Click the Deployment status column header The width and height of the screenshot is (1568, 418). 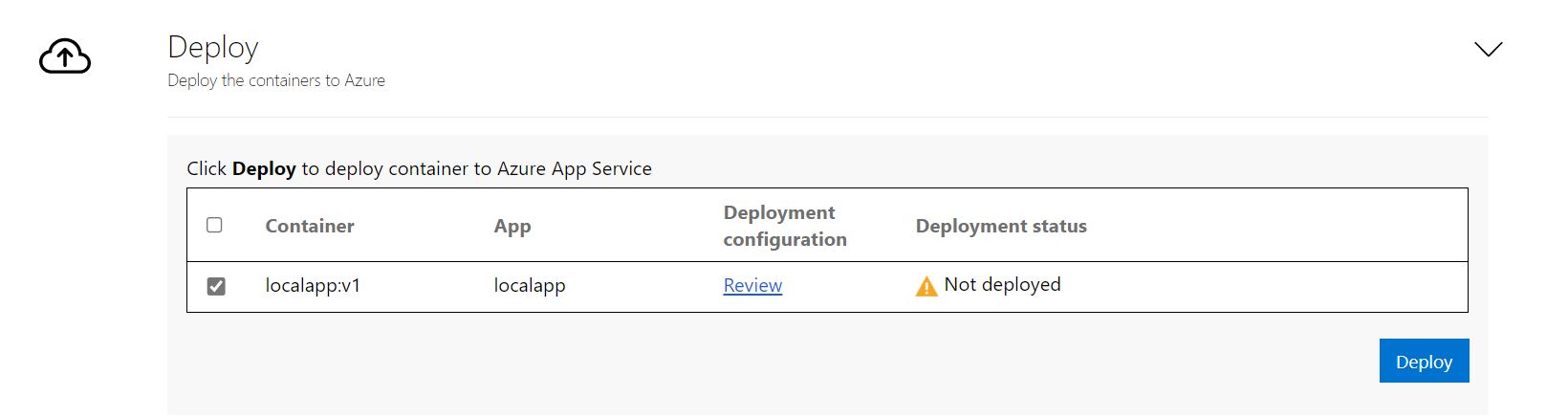1001,226
